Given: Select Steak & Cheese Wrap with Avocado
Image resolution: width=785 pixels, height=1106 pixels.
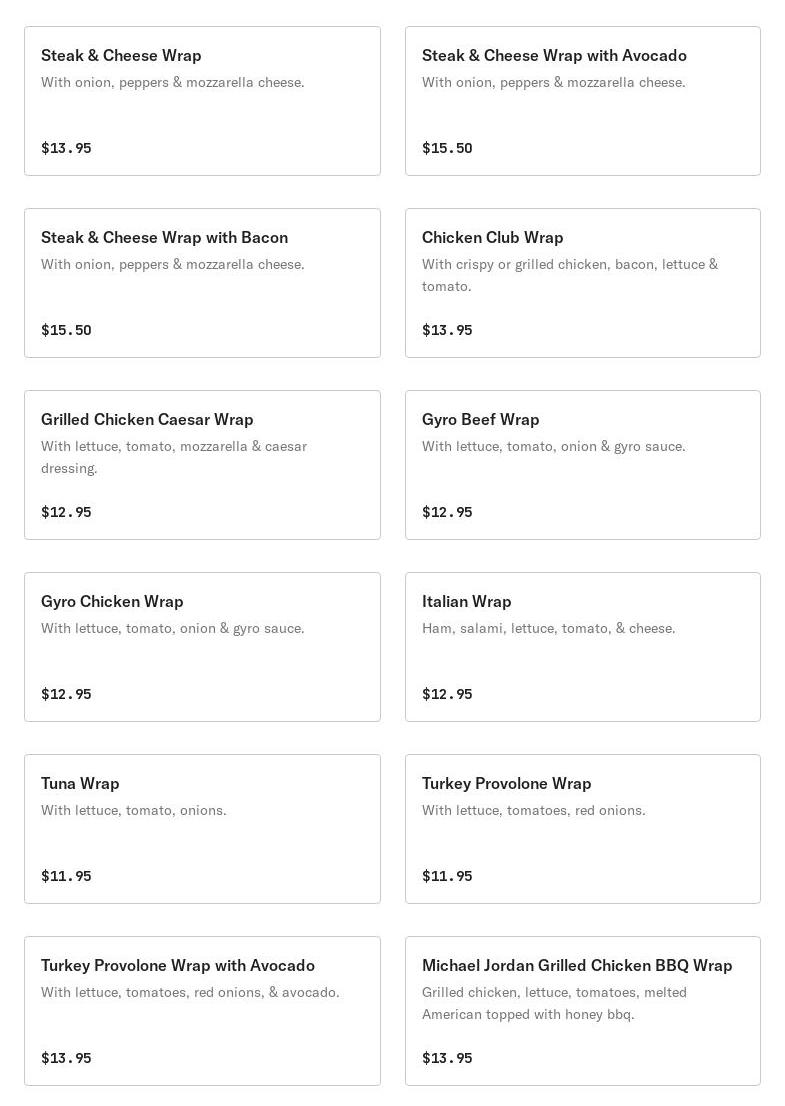Looking at the screenshot, I should 583,101.
